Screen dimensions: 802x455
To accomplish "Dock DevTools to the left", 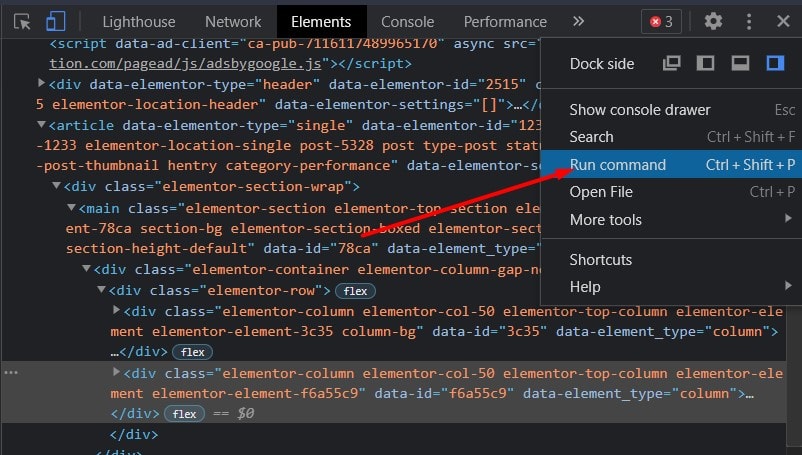I will 706,63.
